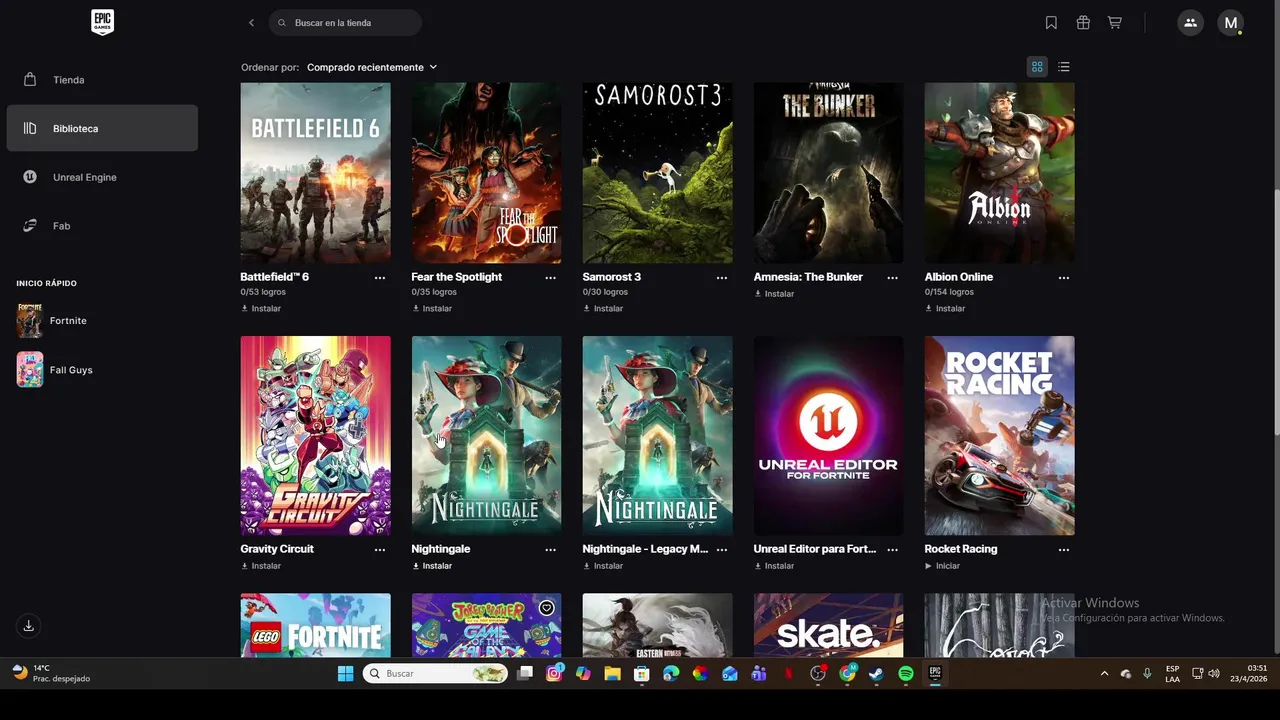Open the Windows Start button
The width and height of the screenshot is (1280, 720).
[345, 674]
